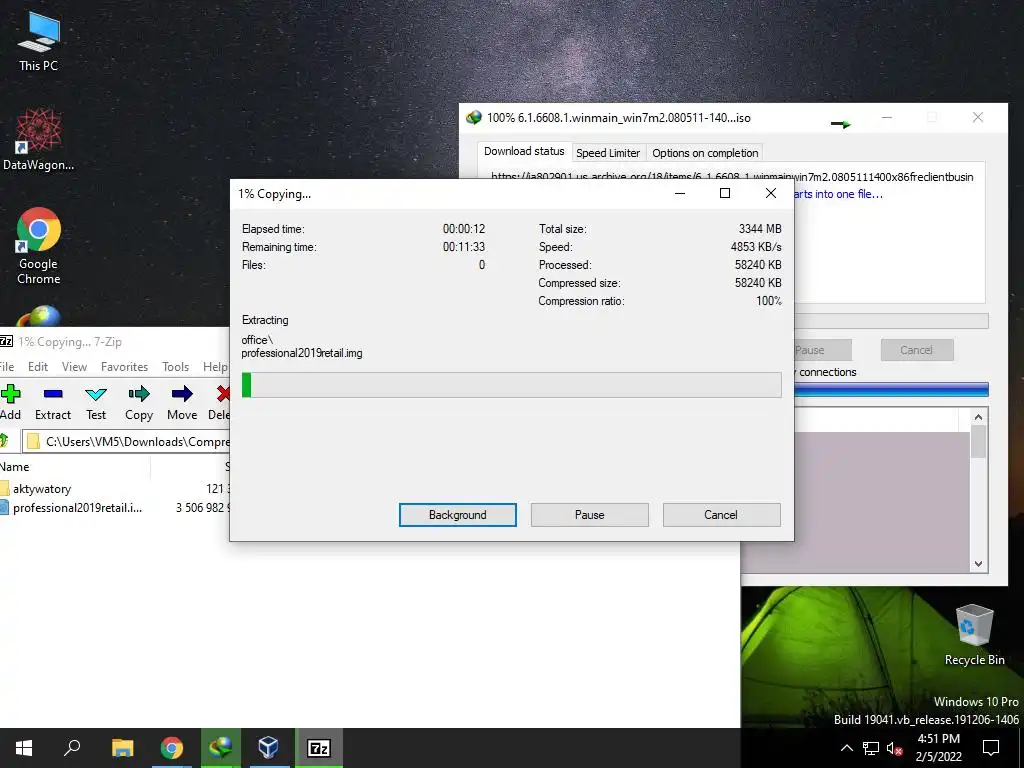Screen dimensions: 1024x768
Task: Open File Explorer from the taskbar
Action: tap(122, 748)
